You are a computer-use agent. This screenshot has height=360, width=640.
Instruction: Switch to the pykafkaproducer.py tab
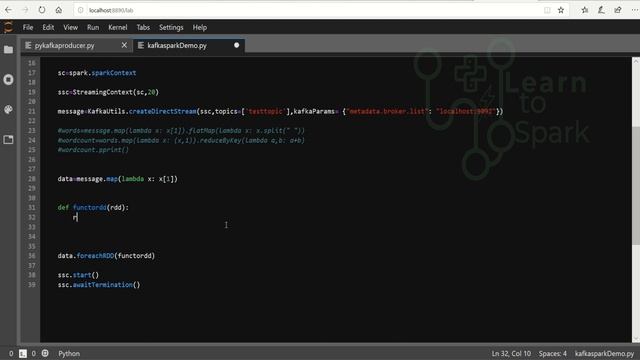64,45
